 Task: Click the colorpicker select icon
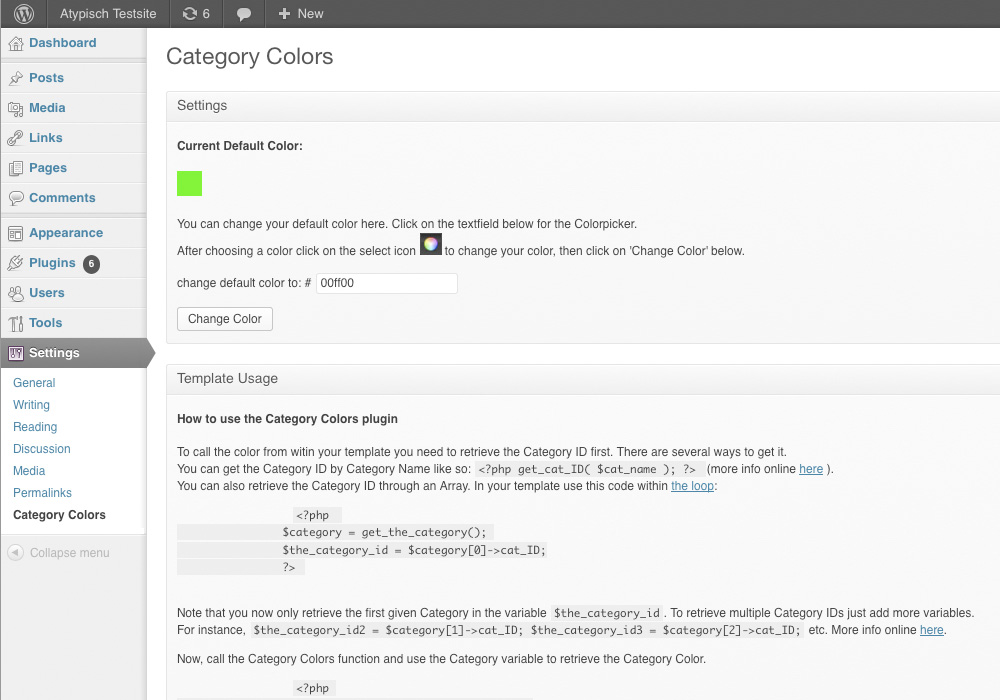430,244
